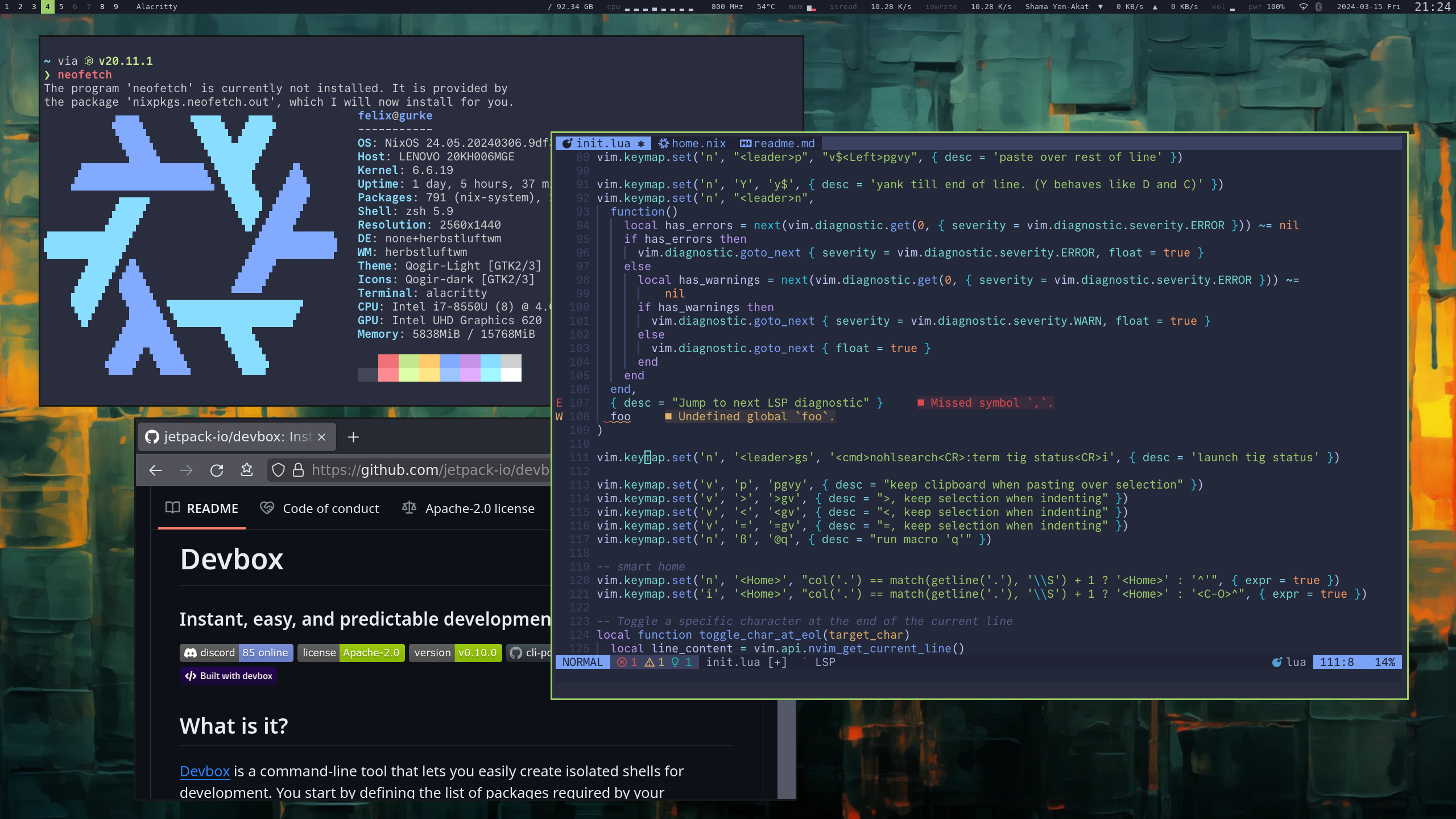The height and width of the screenshot is (819, 1456).
Task: Click the heart-handshake icon beside Code of conduct
Action: (x=267, y=508)
